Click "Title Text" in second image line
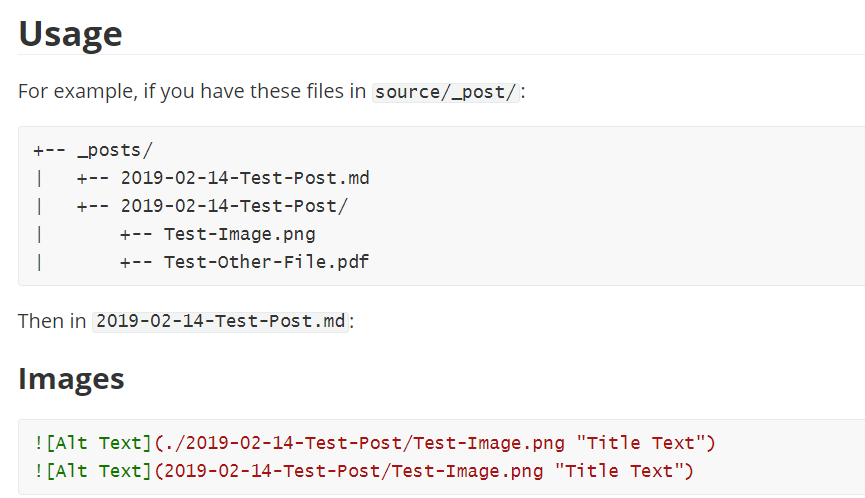Image resolution: width=865 pixels, height=498 pixels. (623, 471)
